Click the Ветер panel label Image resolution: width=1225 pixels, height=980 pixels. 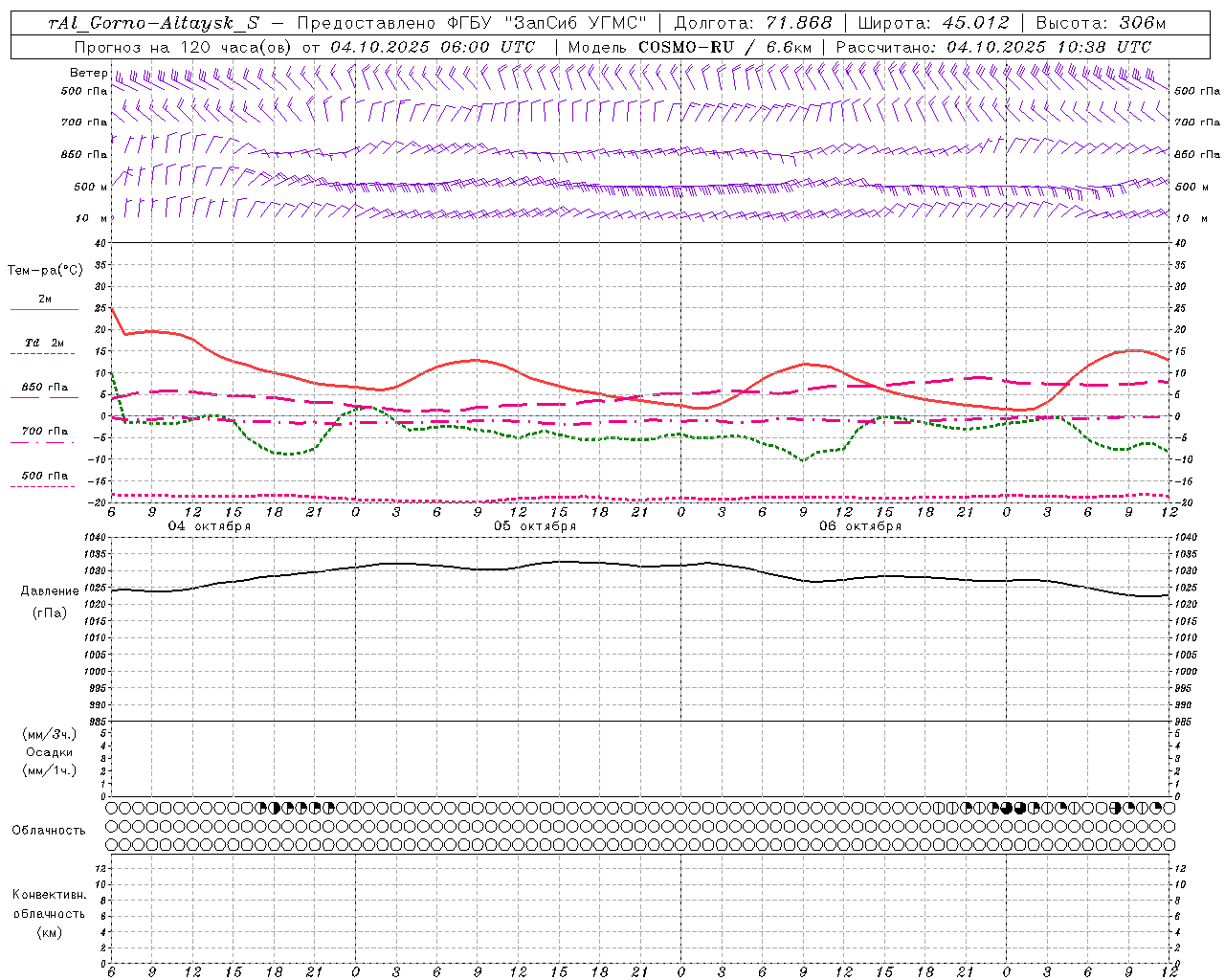point(88,73)
